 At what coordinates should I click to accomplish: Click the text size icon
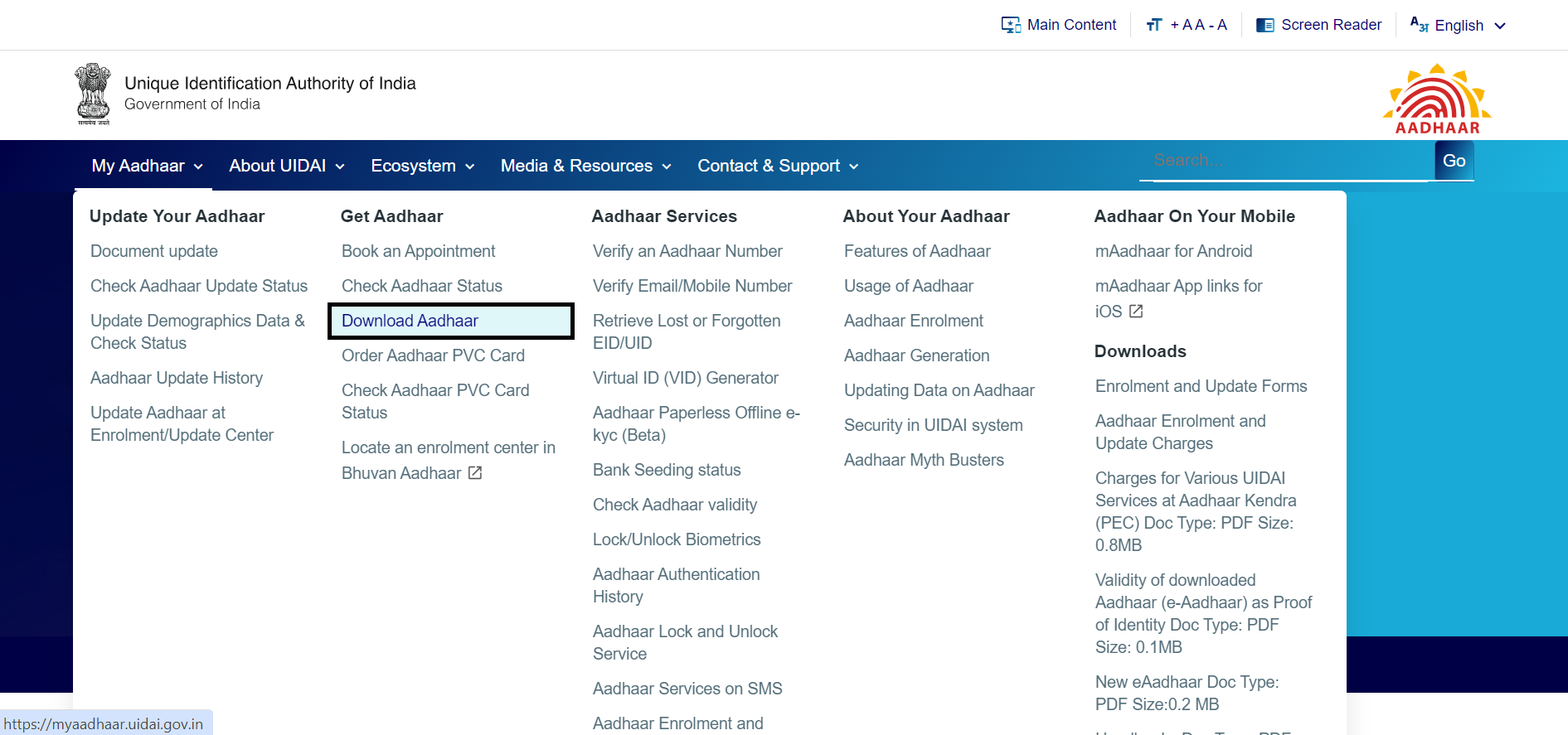point(1154,25)
